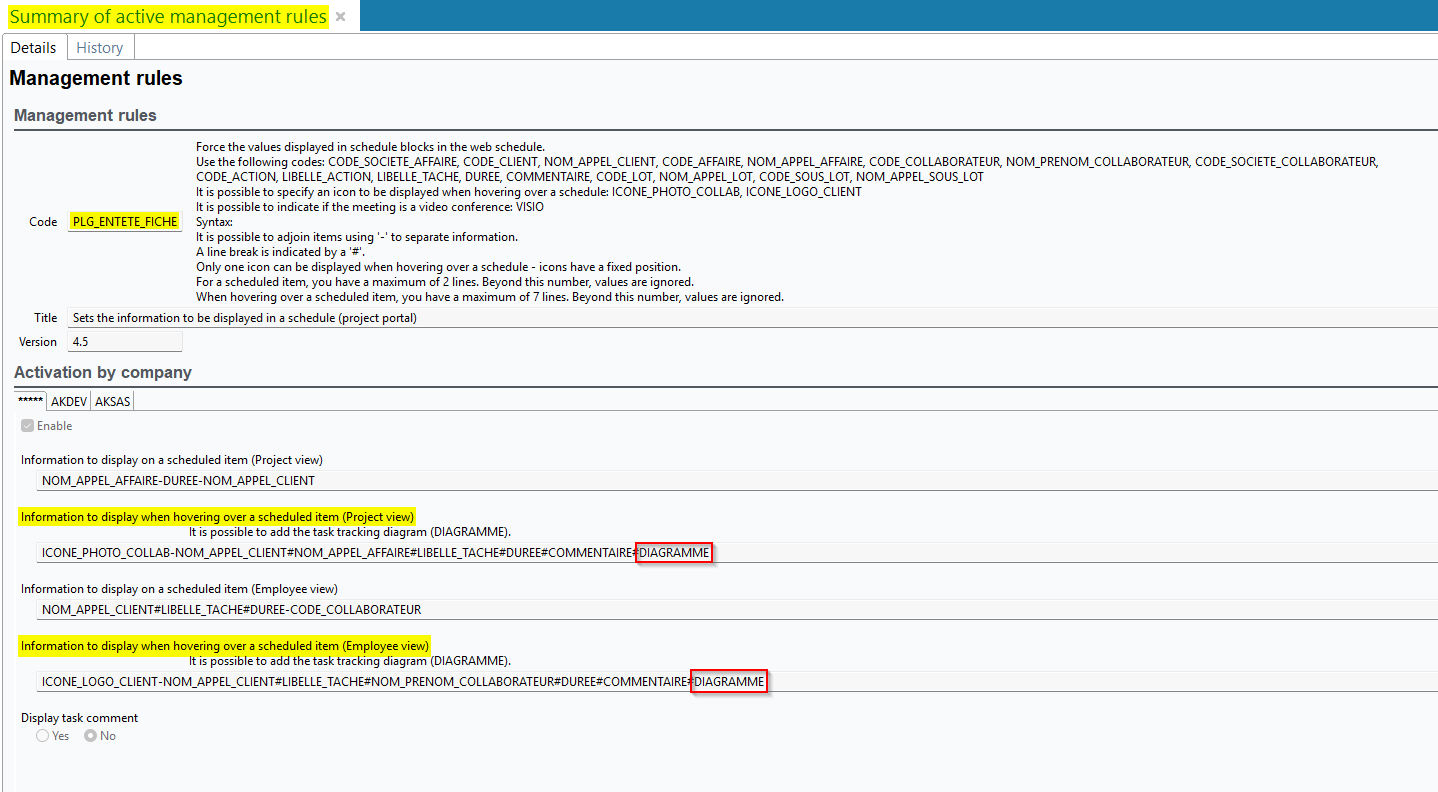
Task: Toggle the Enable checkbox
Action: (28, 426)
